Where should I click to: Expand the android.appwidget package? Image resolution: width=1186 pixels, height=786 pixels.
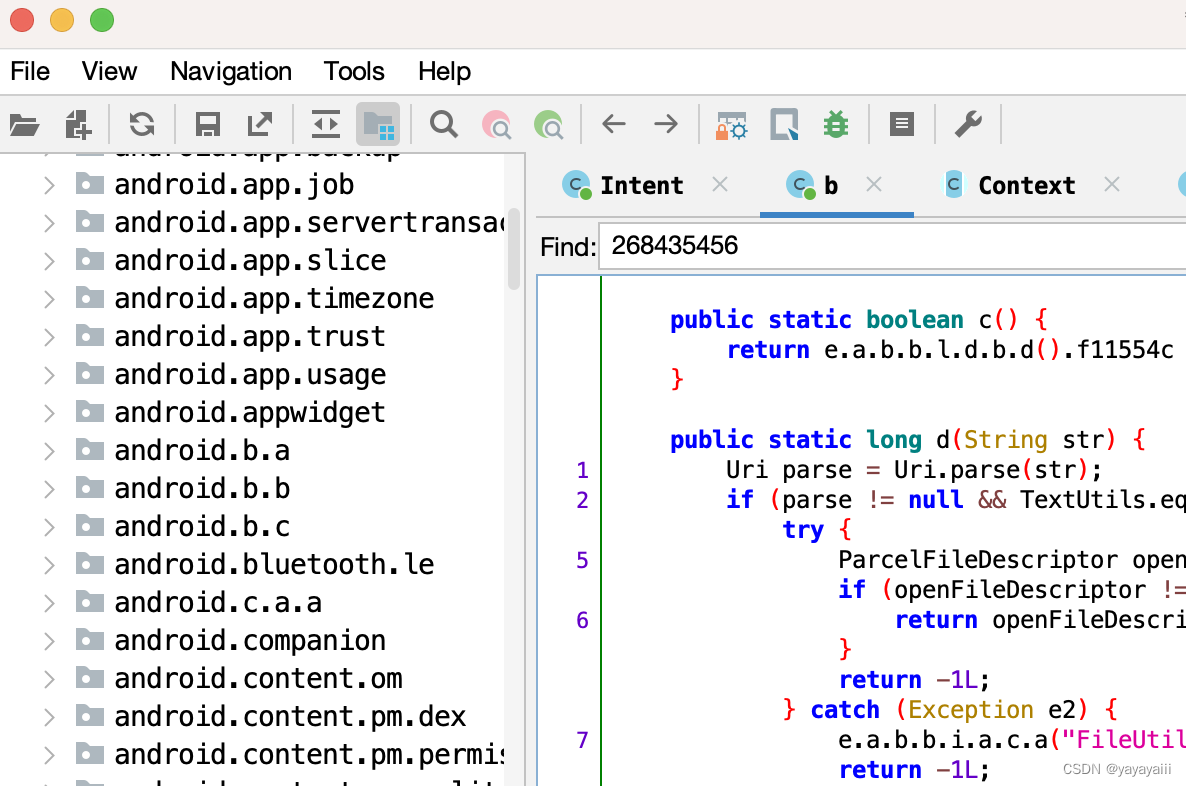(49, 413)
